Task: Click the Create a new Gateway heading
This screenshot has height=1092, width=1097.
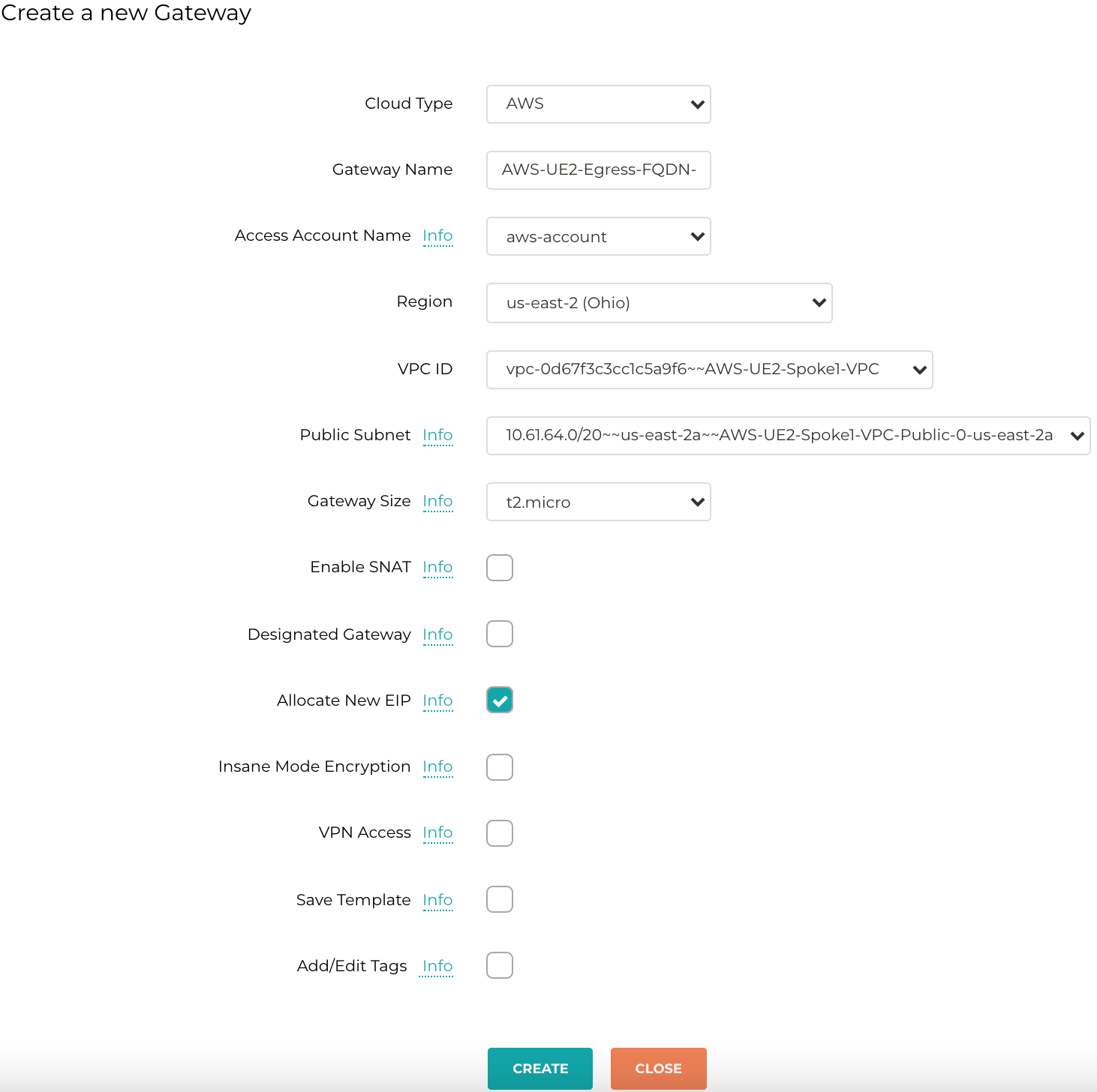Action: 126,13
